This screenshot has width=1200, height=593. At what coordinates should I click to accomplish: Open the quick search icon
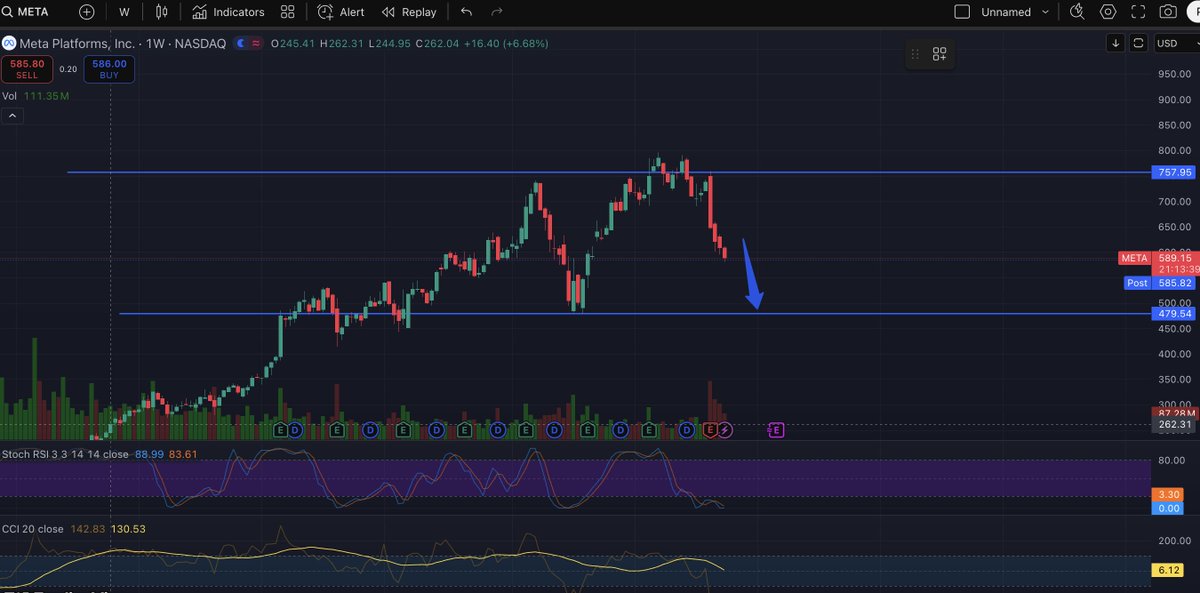pyautogui.click(x=1077, y=12)
